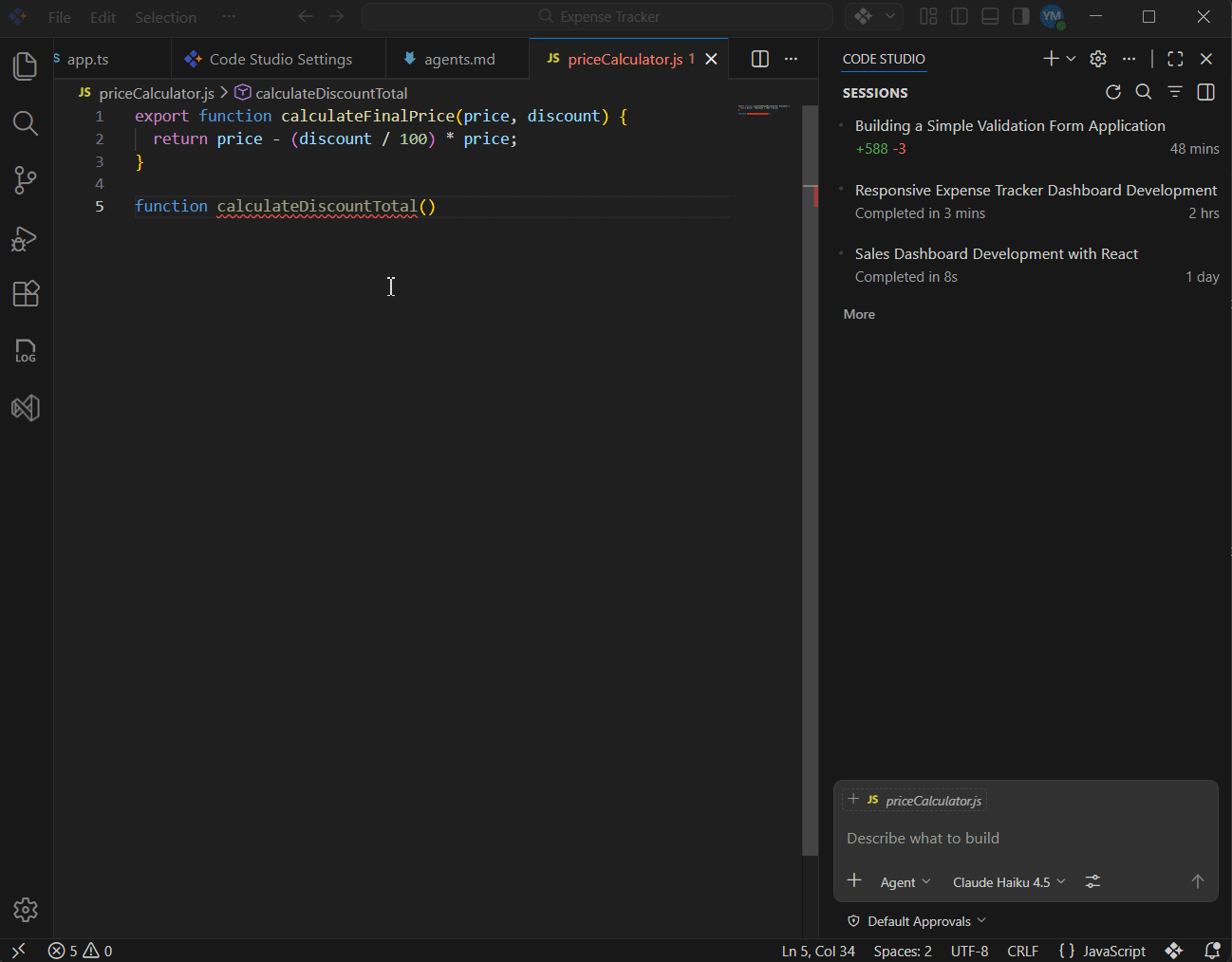Click the CRLF line ending indicator
Screen dimensions: 1232x962
(x=1022, y=951)
